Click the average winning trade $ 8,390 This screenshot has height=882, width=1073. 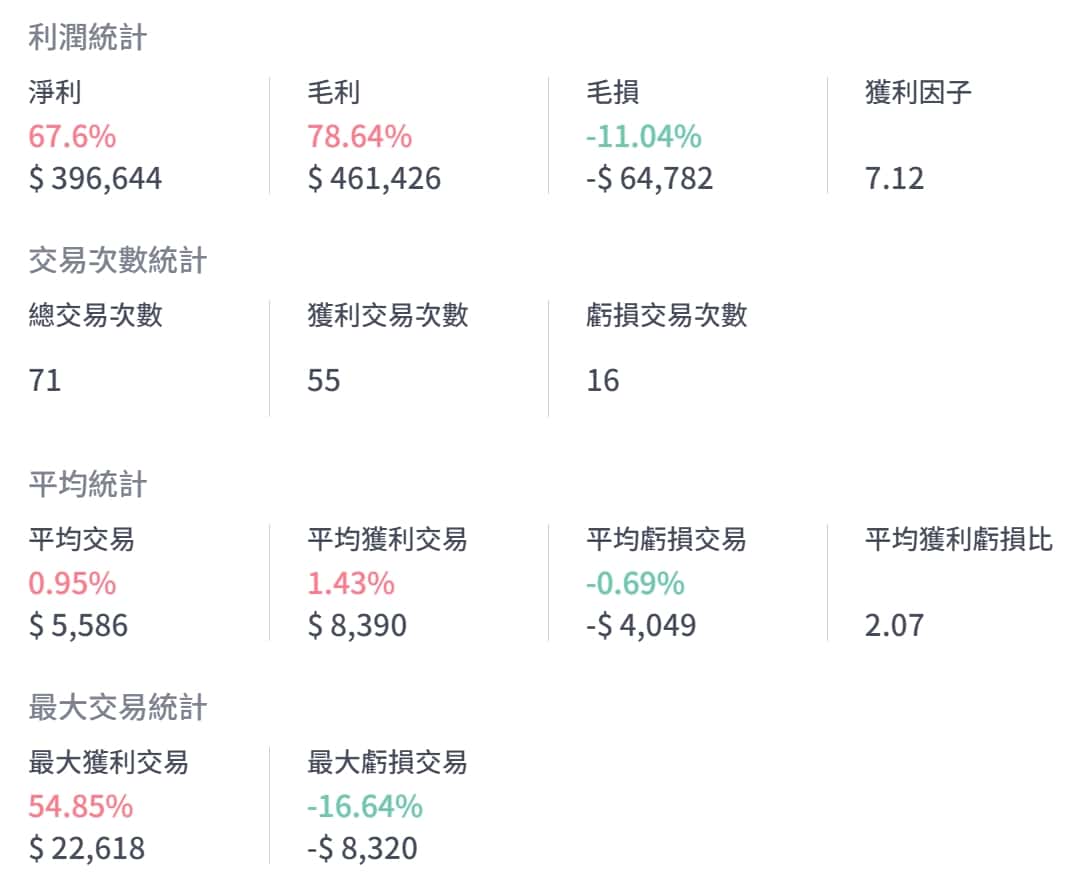coord(357,626)
